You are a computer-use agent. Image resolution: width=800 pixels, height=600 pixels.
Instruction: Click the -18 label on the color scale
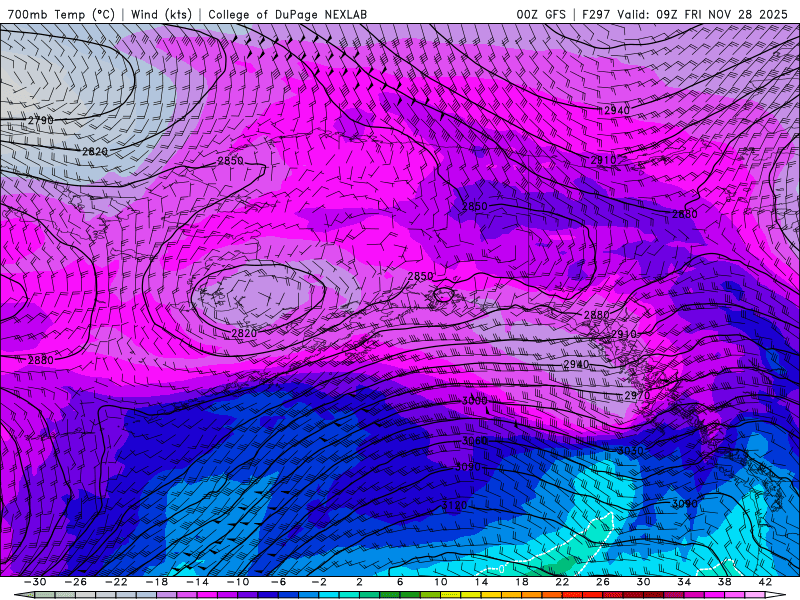pyautogui.click(x=157, y=582)
